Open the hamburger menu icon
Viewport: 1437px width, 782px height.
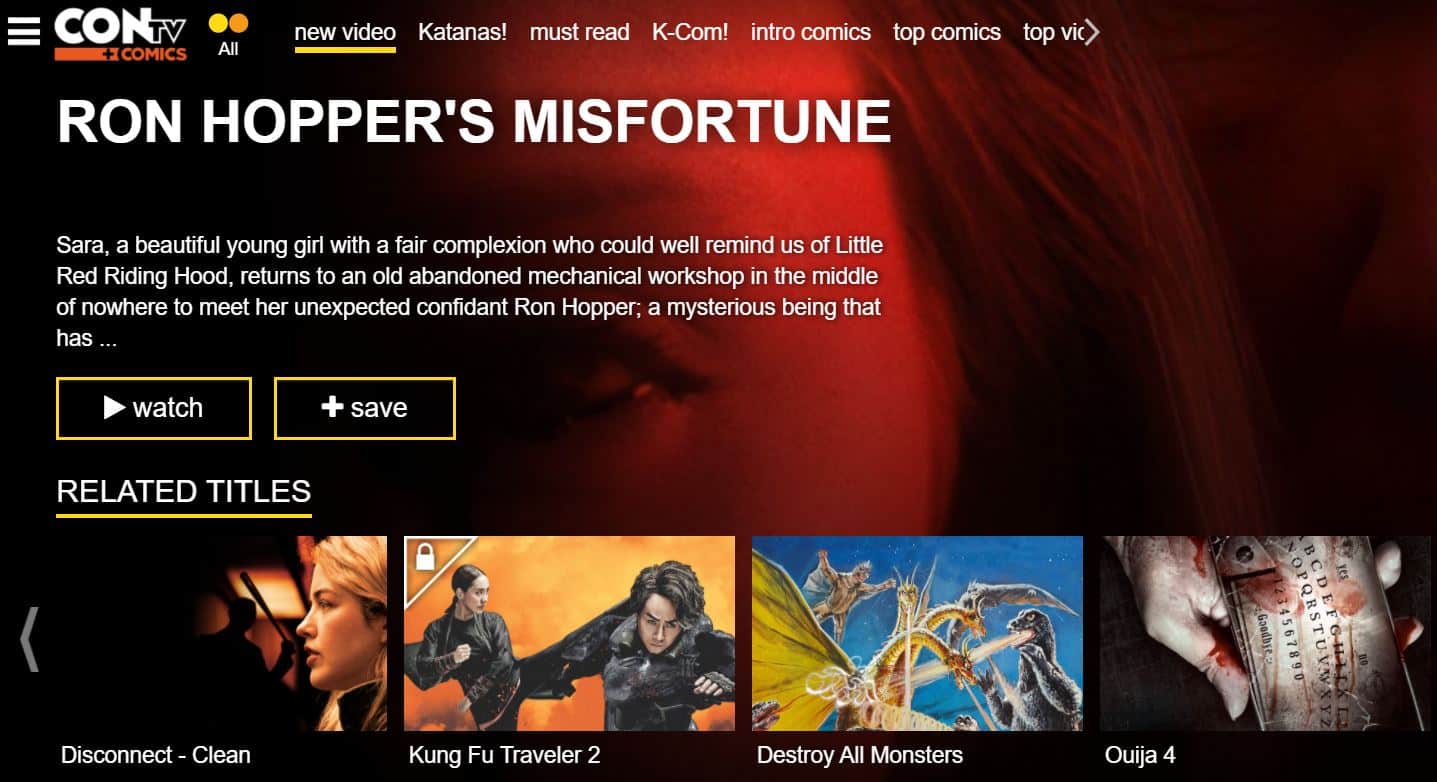click(24, 31)
